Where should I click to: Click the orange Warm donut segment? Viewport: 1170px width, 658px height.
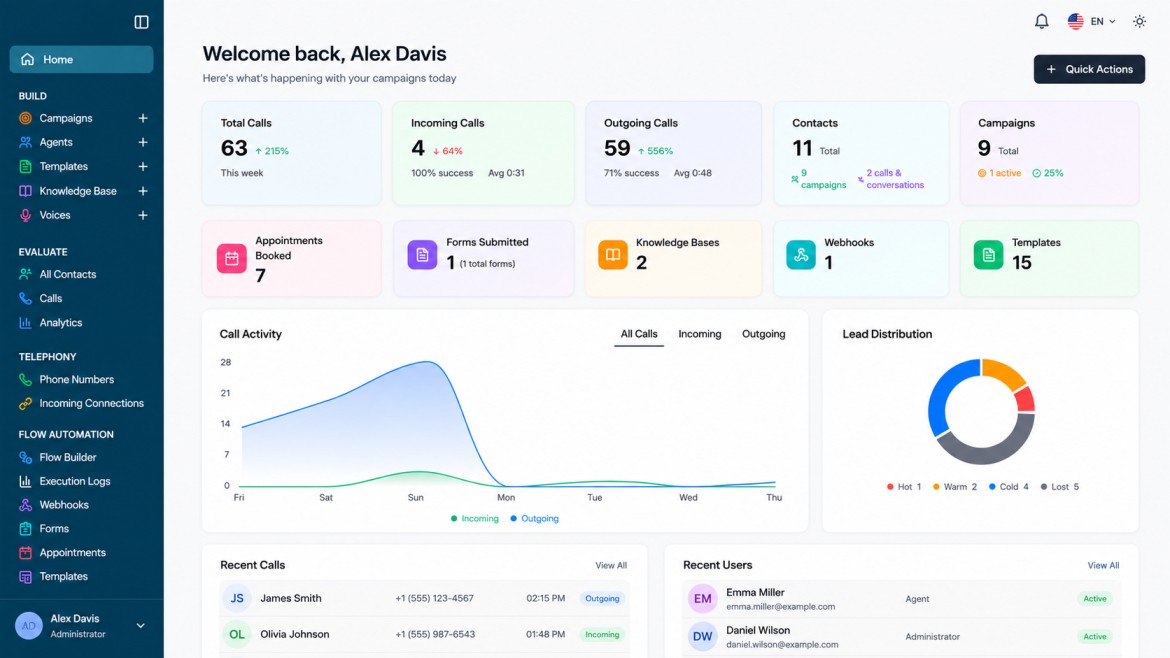(x=1004, y=373)
